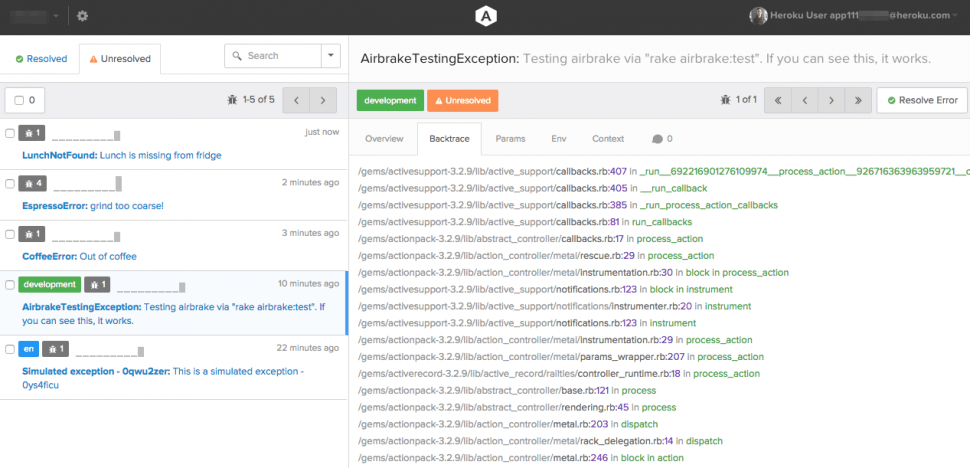
Task: Open the Env tab
Action: (x=559, y=138)
